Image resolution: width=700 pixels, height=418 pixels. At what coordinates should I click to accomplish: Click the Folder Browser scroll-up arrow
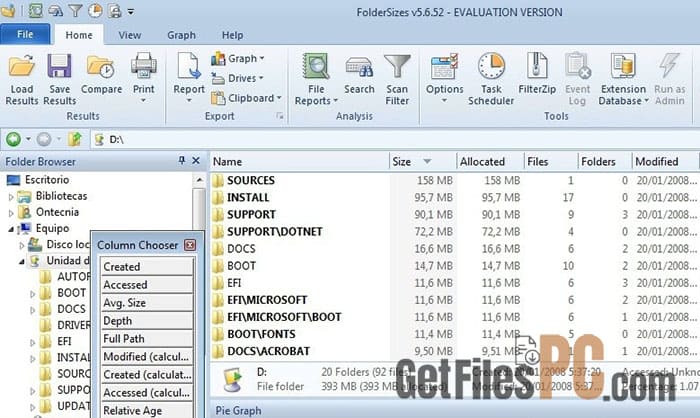coord(200,180)
